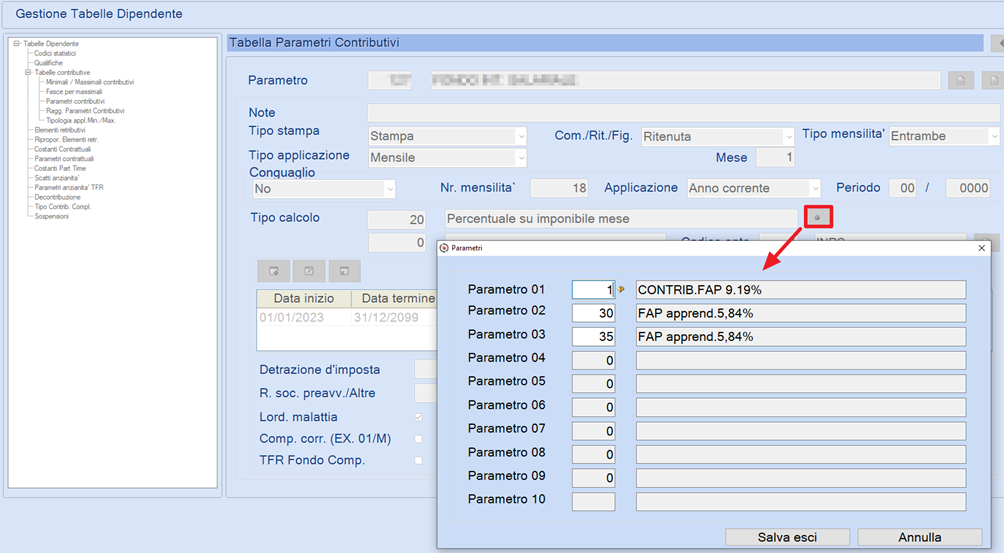Screen dimensions: 1004x553
Task: Click 31/12/2099 date cell
Action: [x=394, y=317]
